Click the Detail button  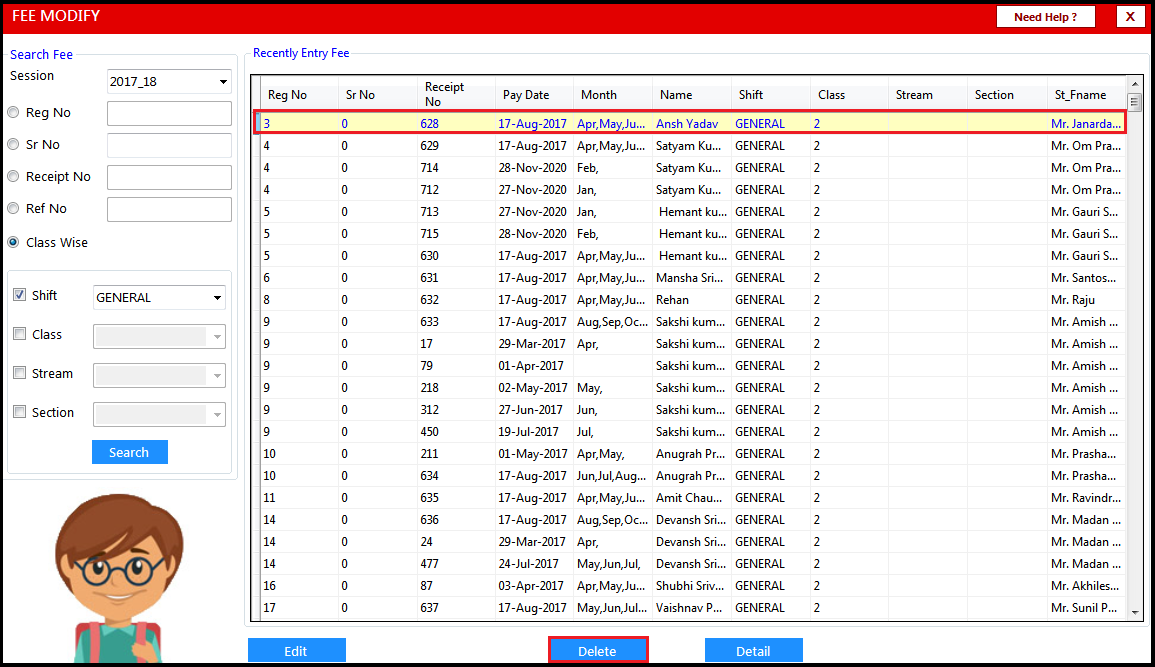coord(754,651)
